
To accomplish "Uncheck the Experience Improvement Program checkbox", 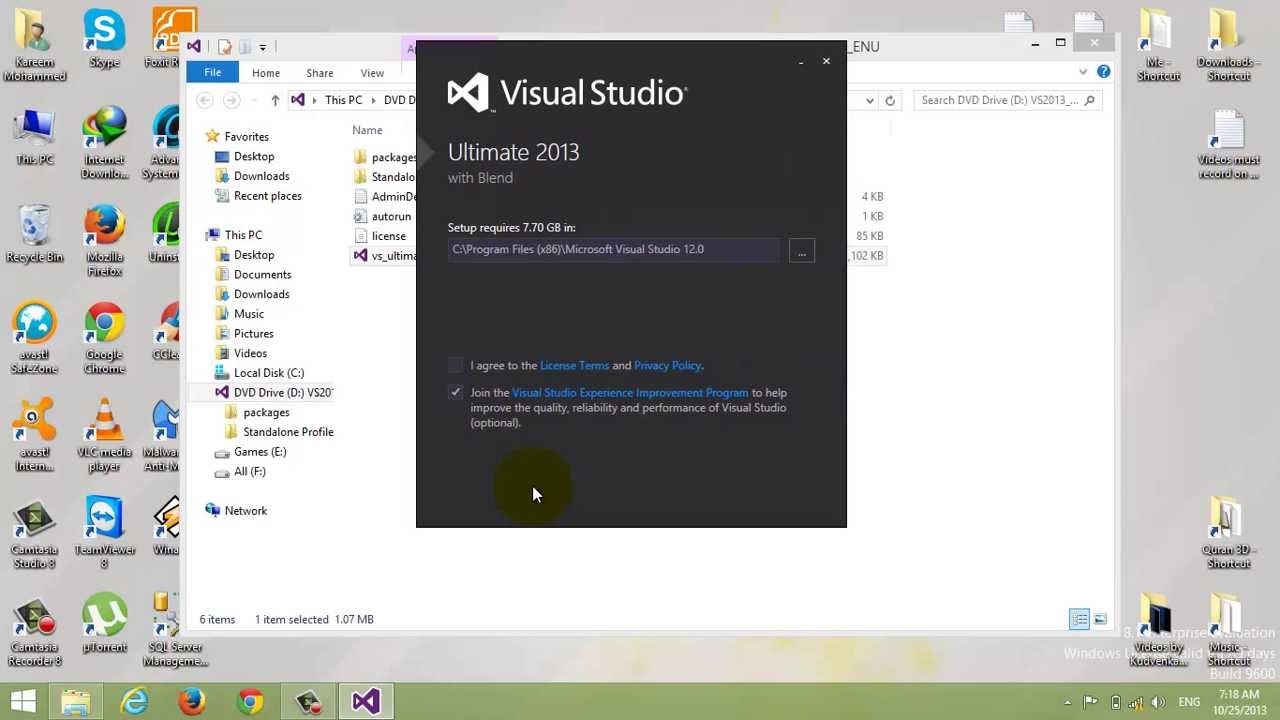I will [456, 392].
